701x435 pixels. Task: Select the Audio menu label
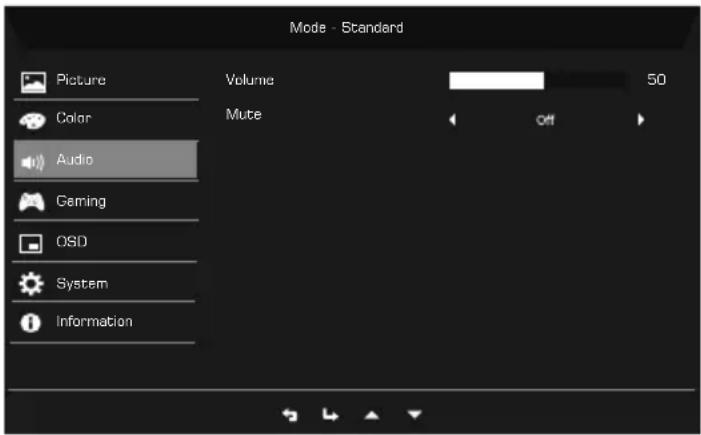pos(75,160)
